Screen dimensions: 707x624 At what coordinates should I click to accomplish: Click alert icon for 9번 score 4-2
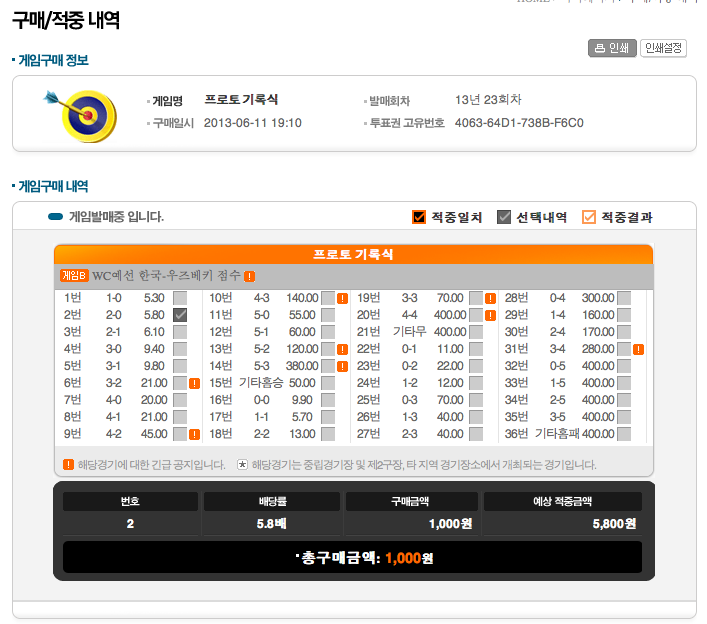tap(194, 434)
